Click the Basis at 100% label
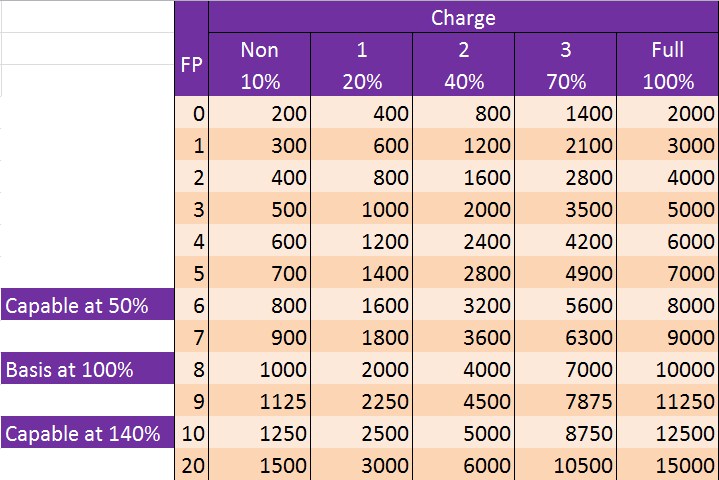 (x=87, y=370)
